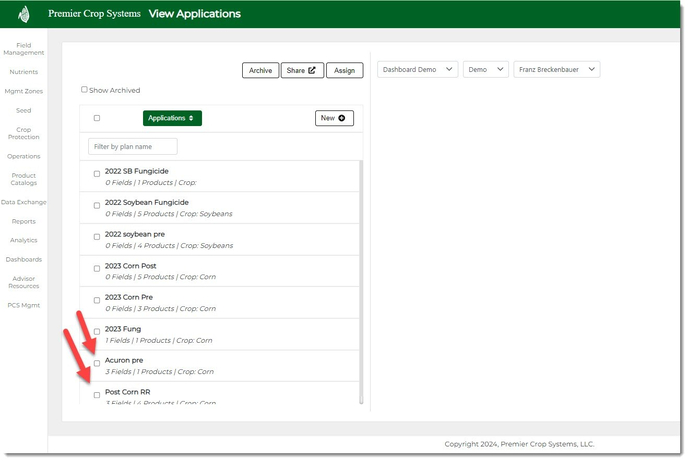
Task: Focus the Filter by plan name field
Action: pos(133,147)
